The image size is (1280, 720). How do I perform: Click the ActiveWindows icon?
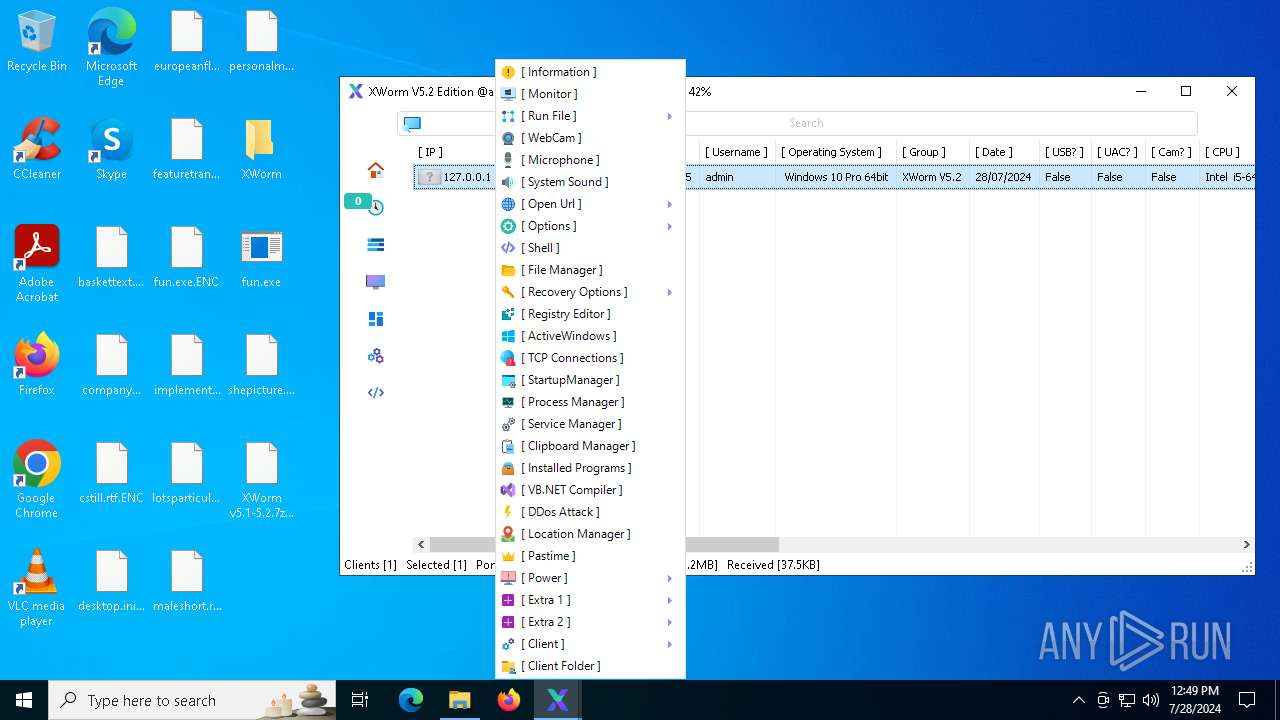coord(508,336)
